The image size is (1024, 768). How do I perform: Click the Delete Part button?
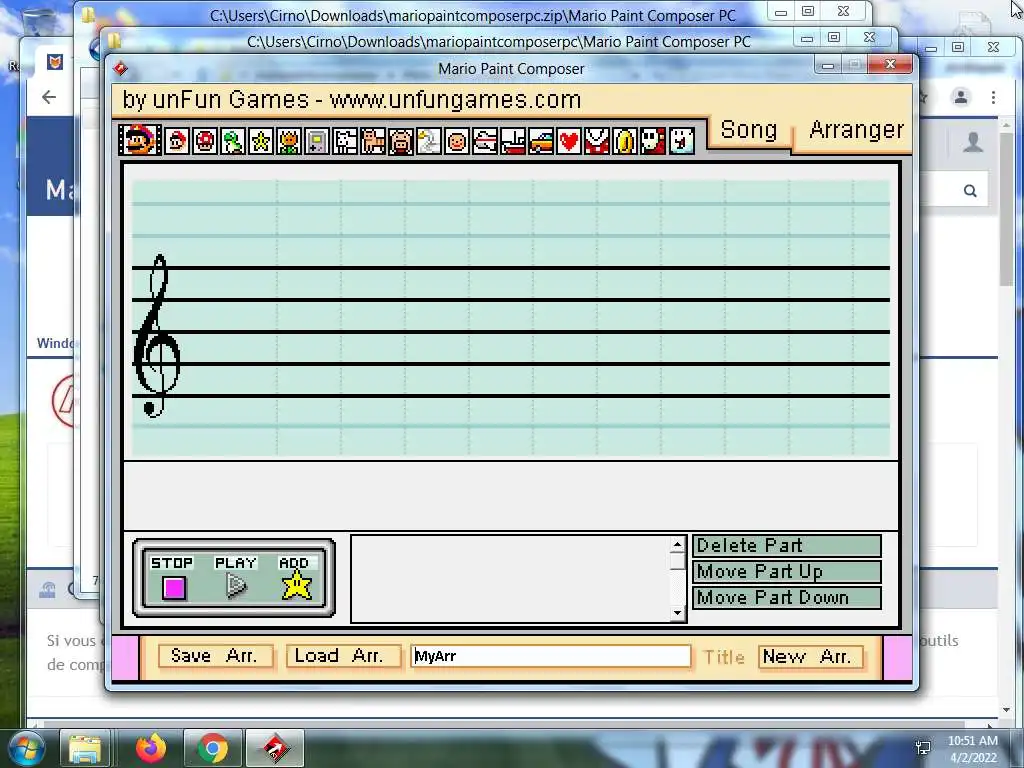click(787, 545)
